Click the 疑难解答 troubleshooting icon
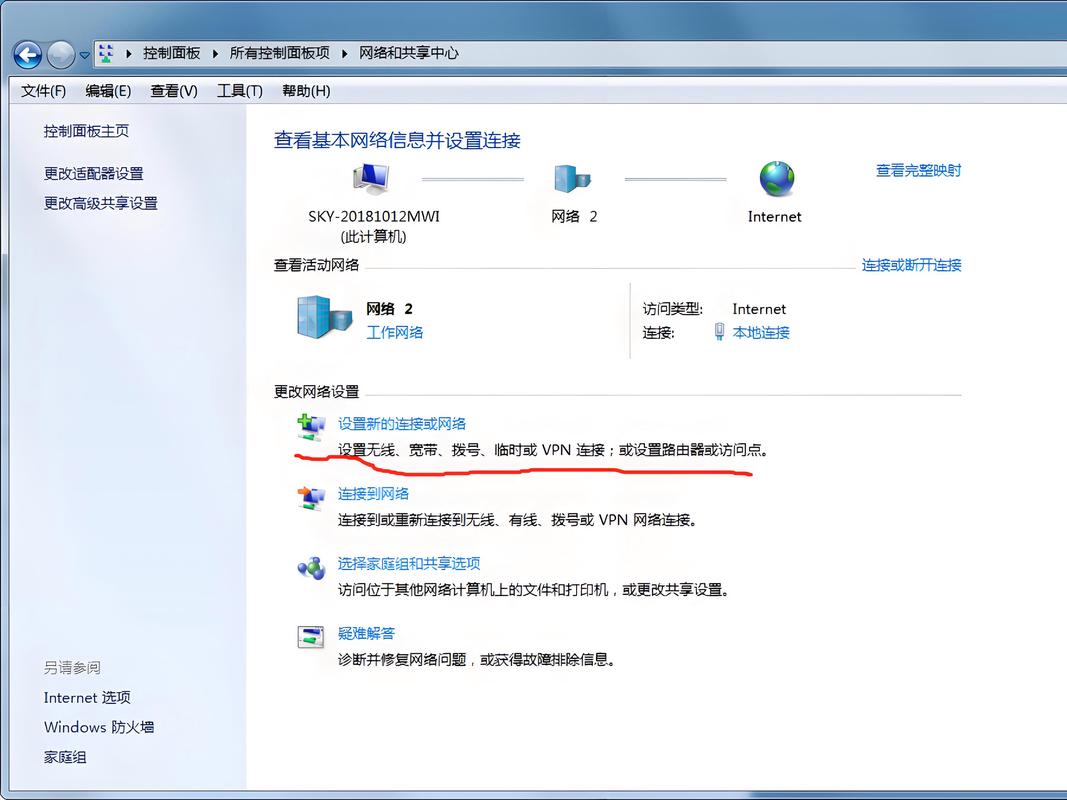 pyautogui.click(x=312, y=637)
